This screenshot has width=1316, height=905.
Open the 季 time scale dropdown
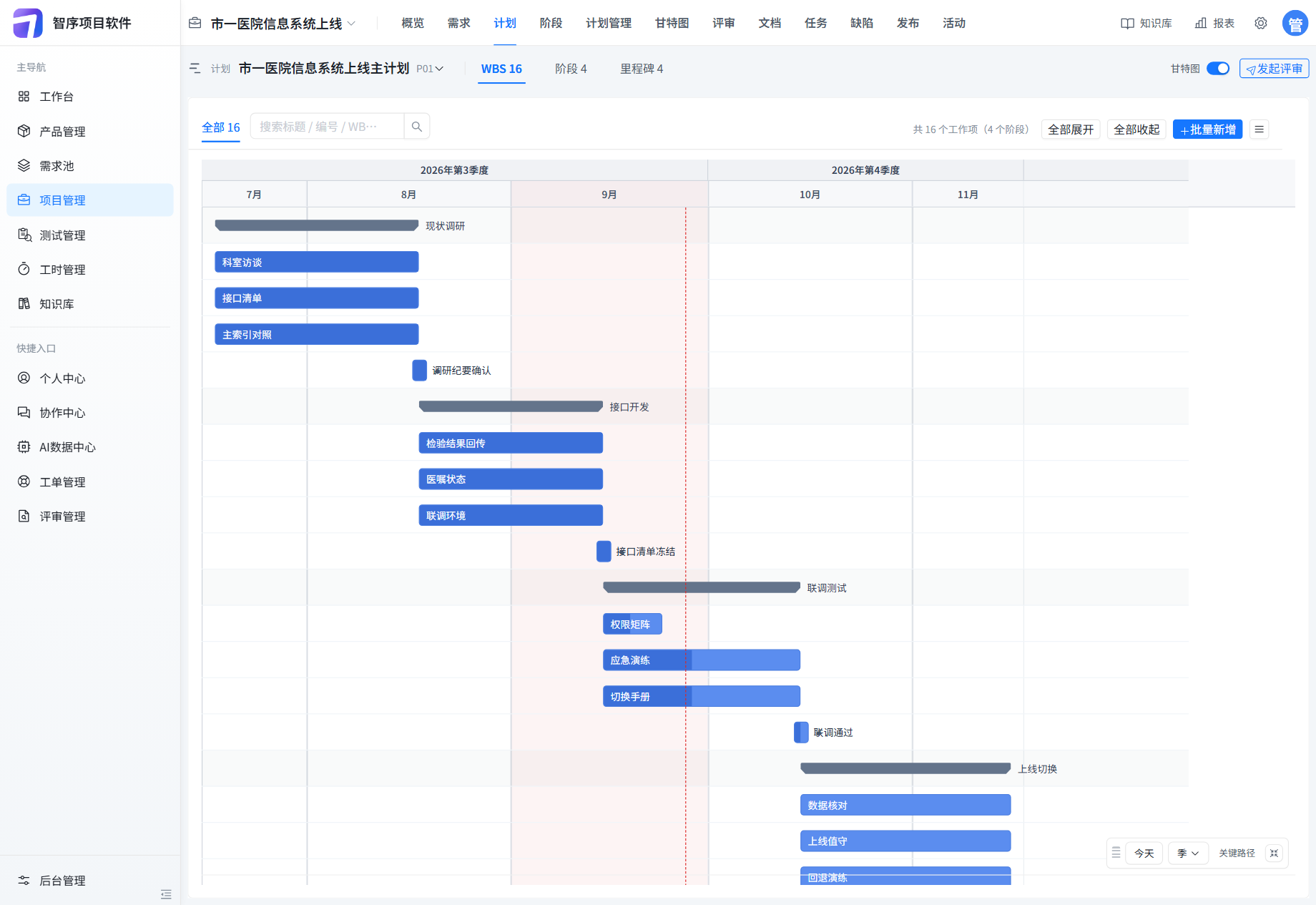1188,853
